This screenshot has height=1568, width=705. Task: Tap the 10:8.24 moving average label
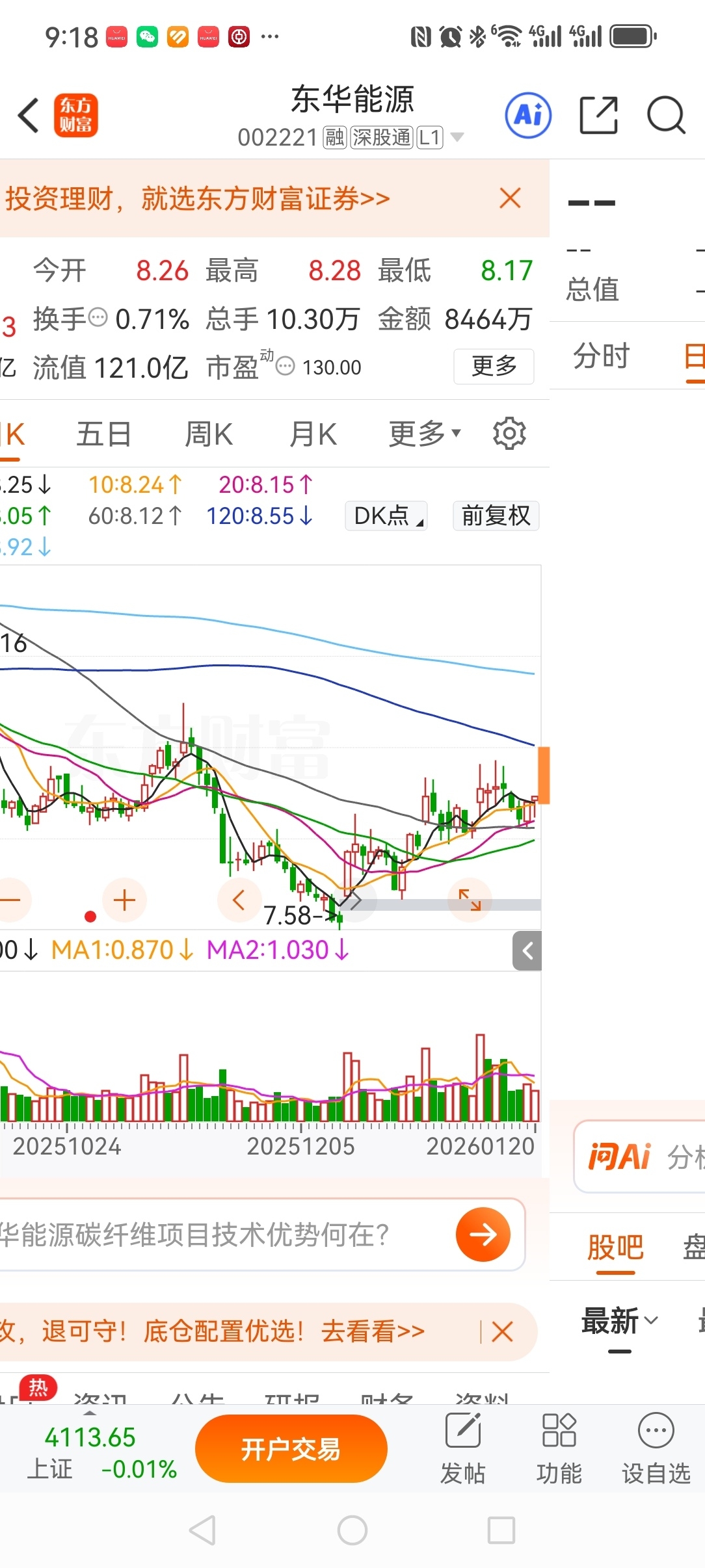click(135, 485)
